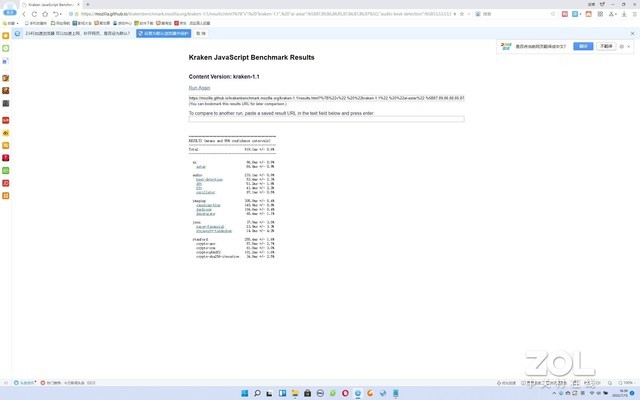This screenshot has height=400, width=640.
Task: Set as default browser blue button
Action: point(163,33)
